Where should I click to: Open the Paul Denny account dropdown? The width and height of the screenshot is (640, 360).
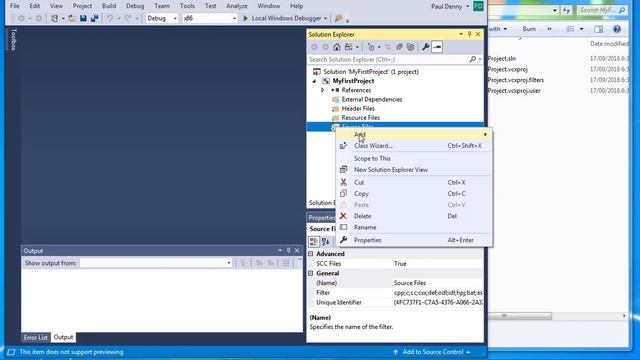468,6
